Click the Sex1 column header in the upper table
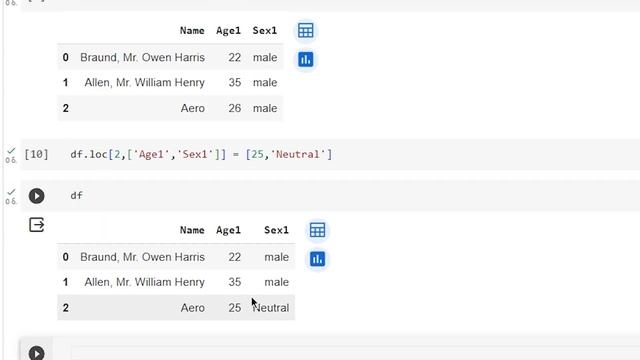The image size is (640, 360). (x=265, y=31)
